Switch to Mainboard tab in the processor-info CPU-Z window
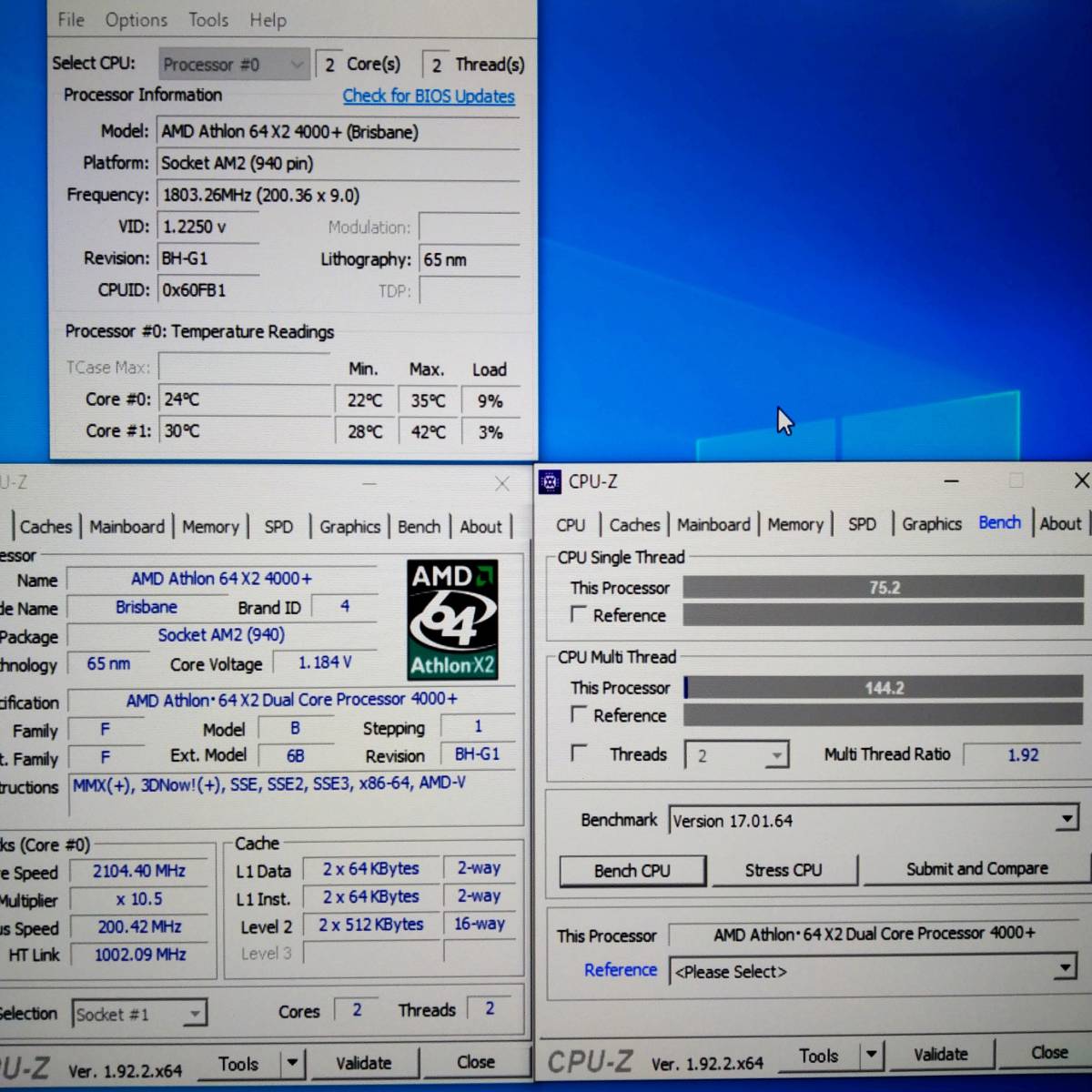The width and height of the screenshot is (1092, 1092). 126,527
